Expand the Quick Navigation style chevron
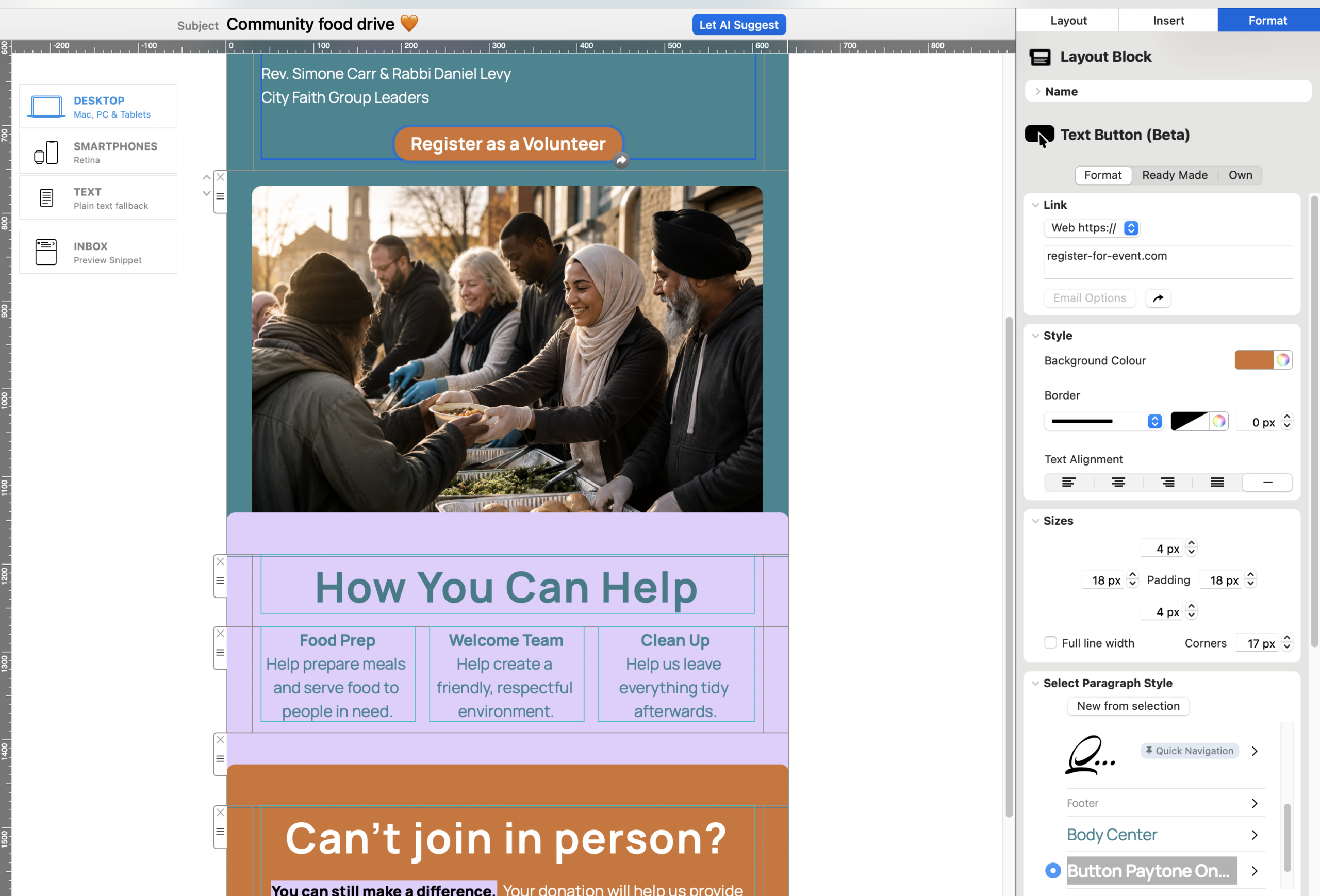The height and width of the screenshot is (896, 1320). 1255,751
